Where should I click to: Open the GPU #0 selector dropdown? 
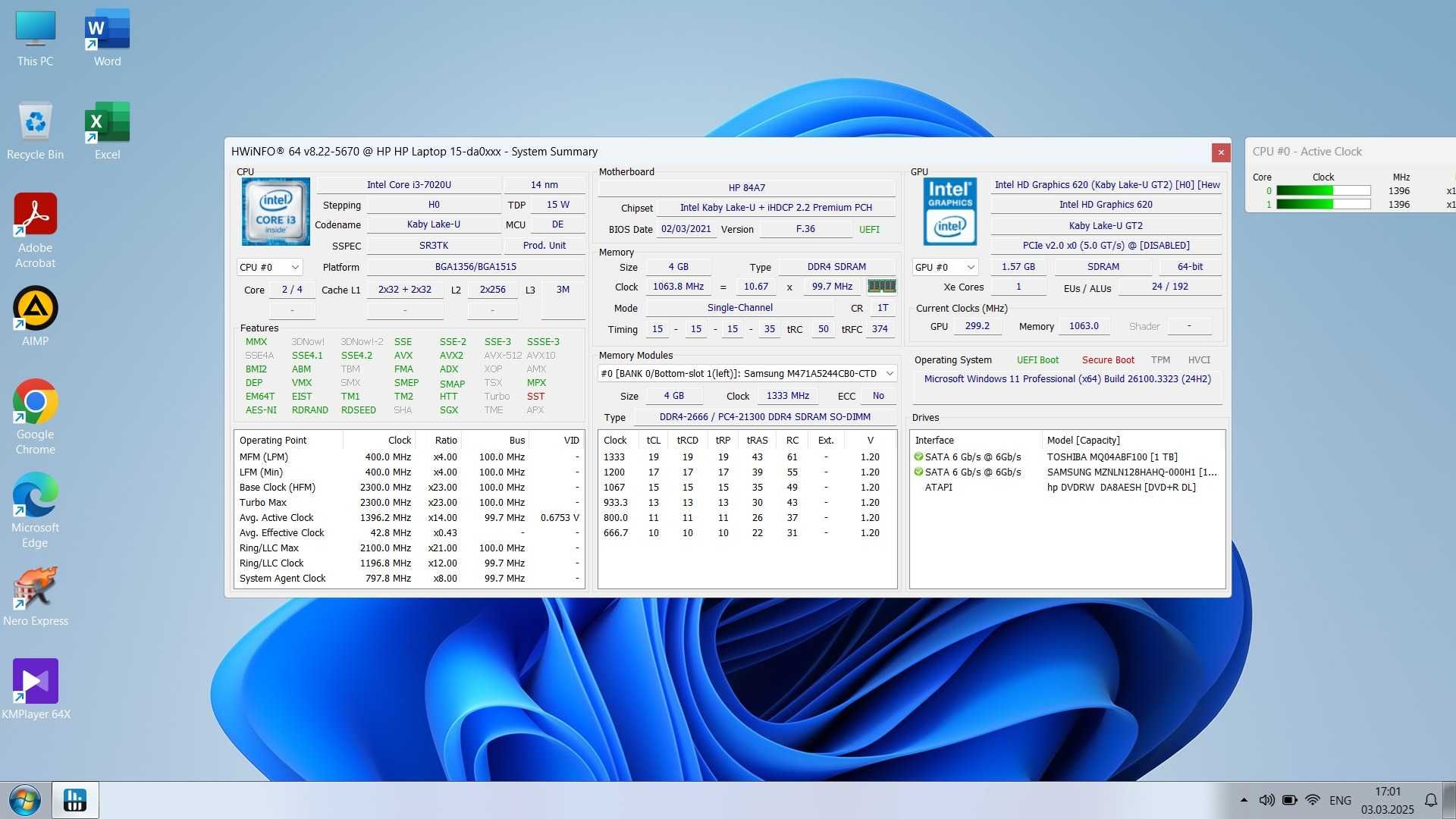pyautogui.click(x=946, y=267)
